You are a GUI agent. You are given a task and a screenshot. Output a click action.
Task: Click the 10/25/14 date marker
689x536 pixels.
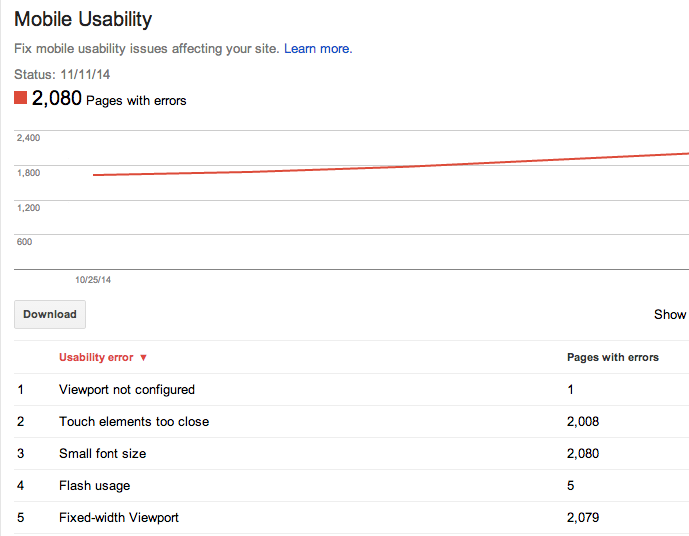[93, 280]
